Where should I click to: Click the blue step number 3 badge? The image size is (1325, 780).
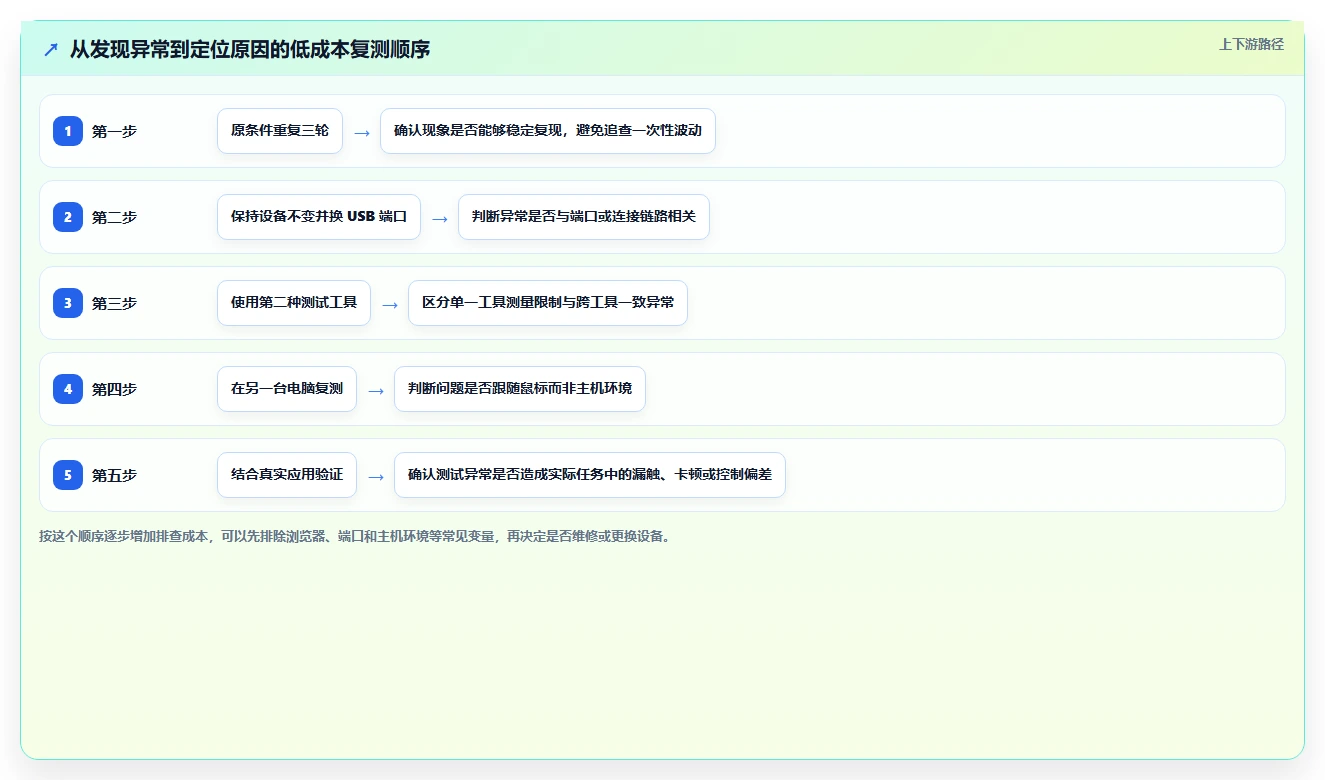pyautogui.click(x=68, y=303)
